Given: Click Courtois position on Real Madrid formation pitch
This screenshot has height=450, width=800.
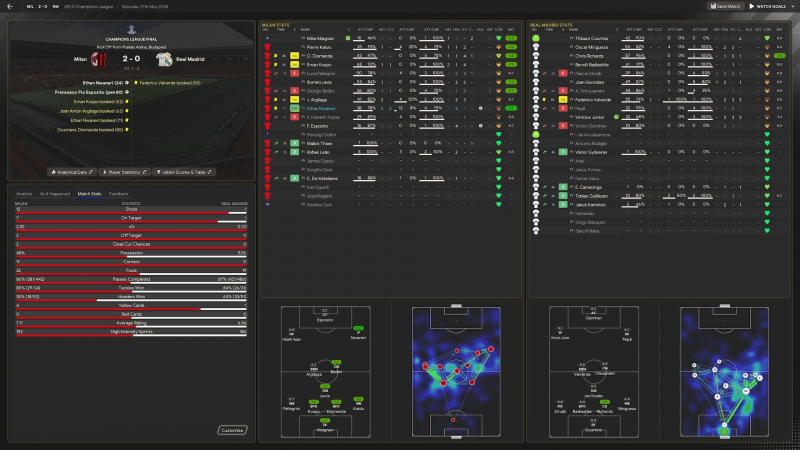Looking at the screenshot, I should coord(593,424).
